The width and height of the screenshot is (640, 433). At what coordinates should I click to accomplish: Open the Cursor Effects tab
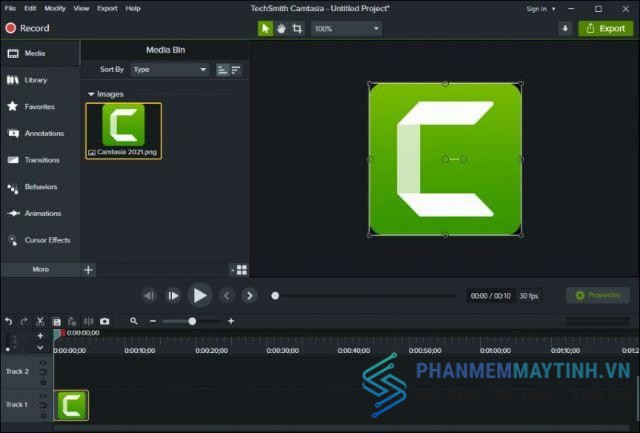pos(40,240)
